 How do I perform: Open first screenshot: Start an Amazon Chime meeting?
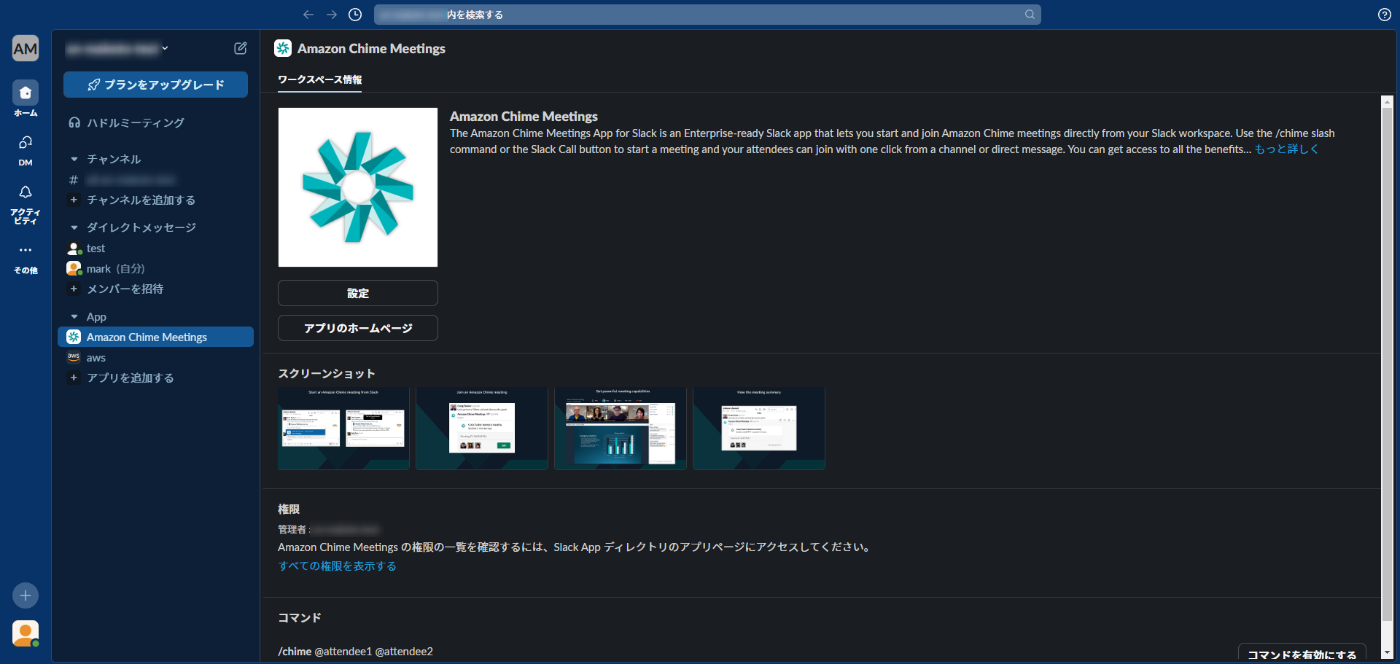344,428
